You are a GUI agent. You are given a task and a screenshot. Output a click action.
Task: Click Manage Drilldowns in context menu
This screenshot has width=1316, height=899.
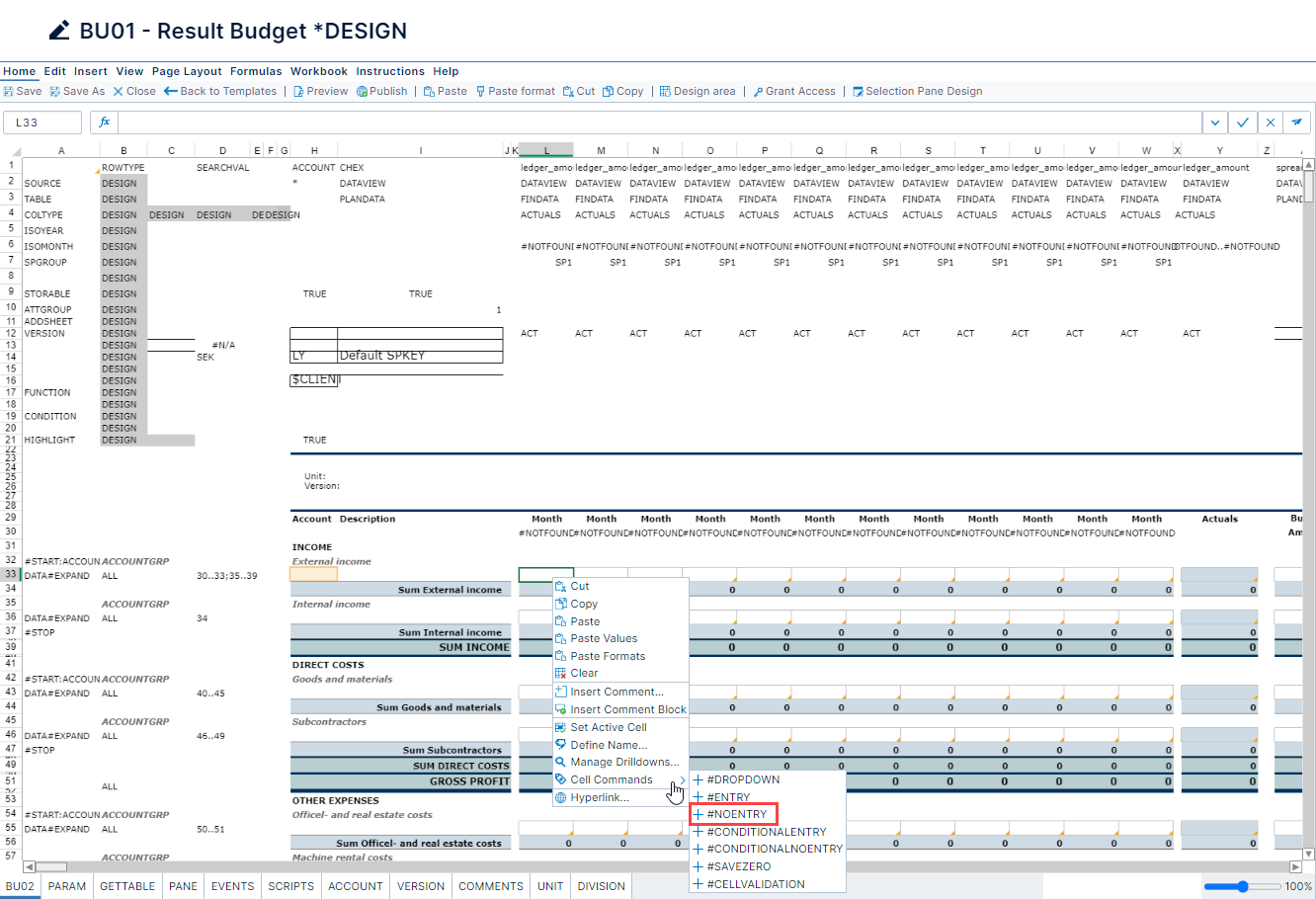tap(623, 763)
